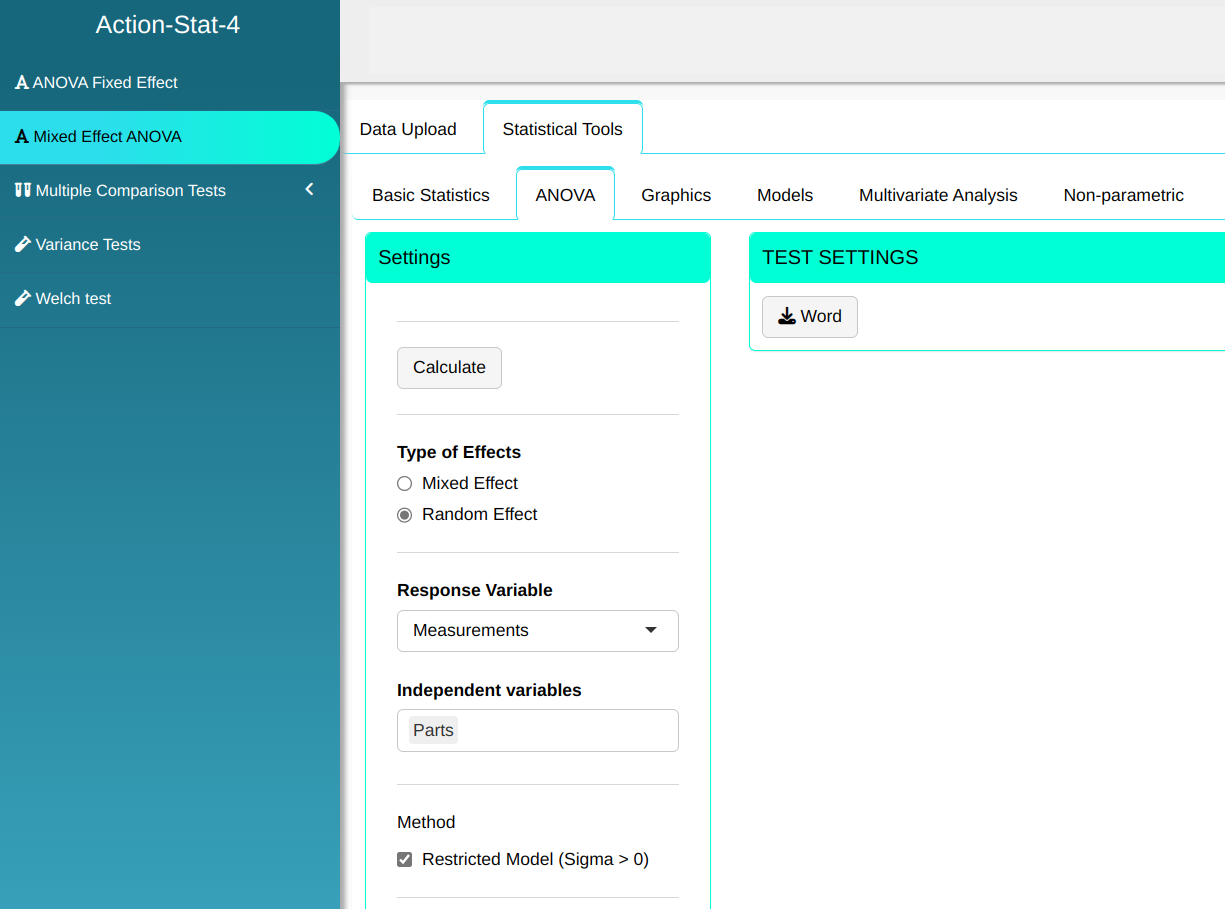Screen dimensions: 1225x909
Task: Switch to the Data Upload tab
Action: (x=408, y=129)
